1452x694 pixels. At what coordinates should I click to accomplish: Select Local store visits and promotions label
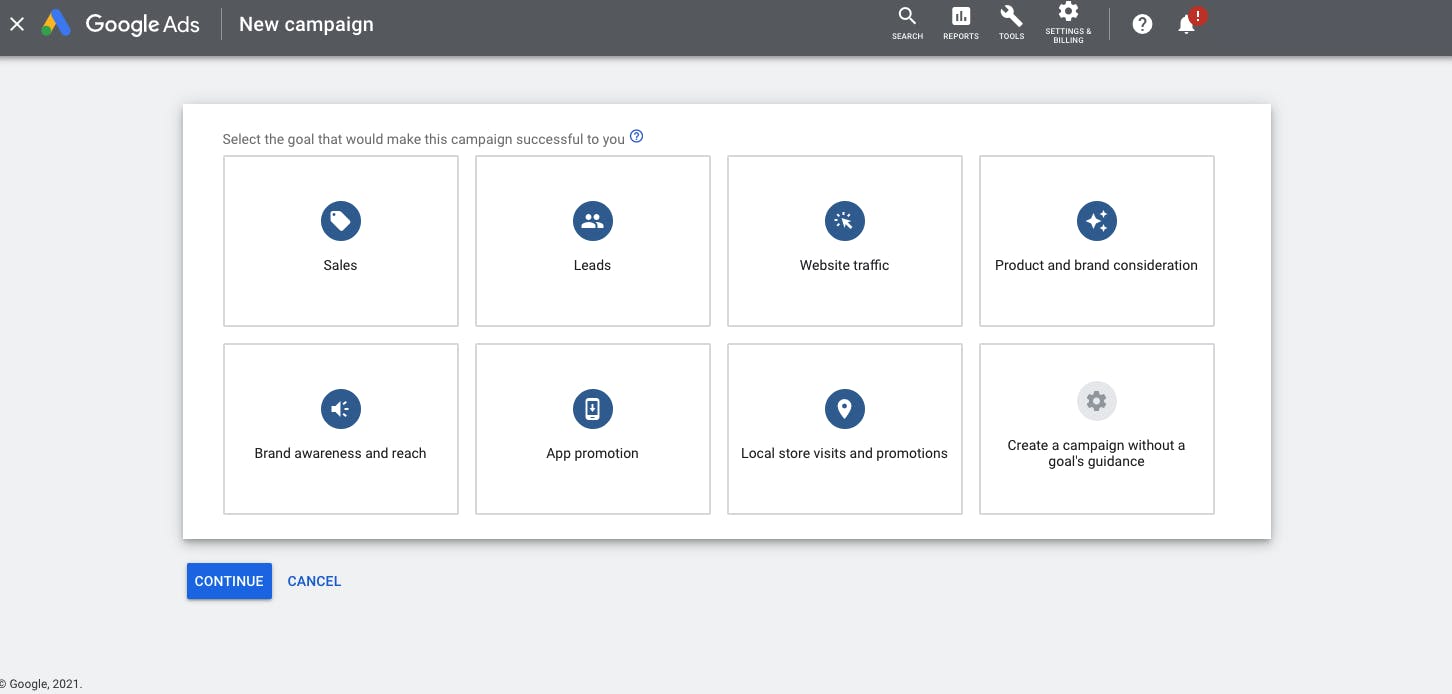(x=844, y=453)
